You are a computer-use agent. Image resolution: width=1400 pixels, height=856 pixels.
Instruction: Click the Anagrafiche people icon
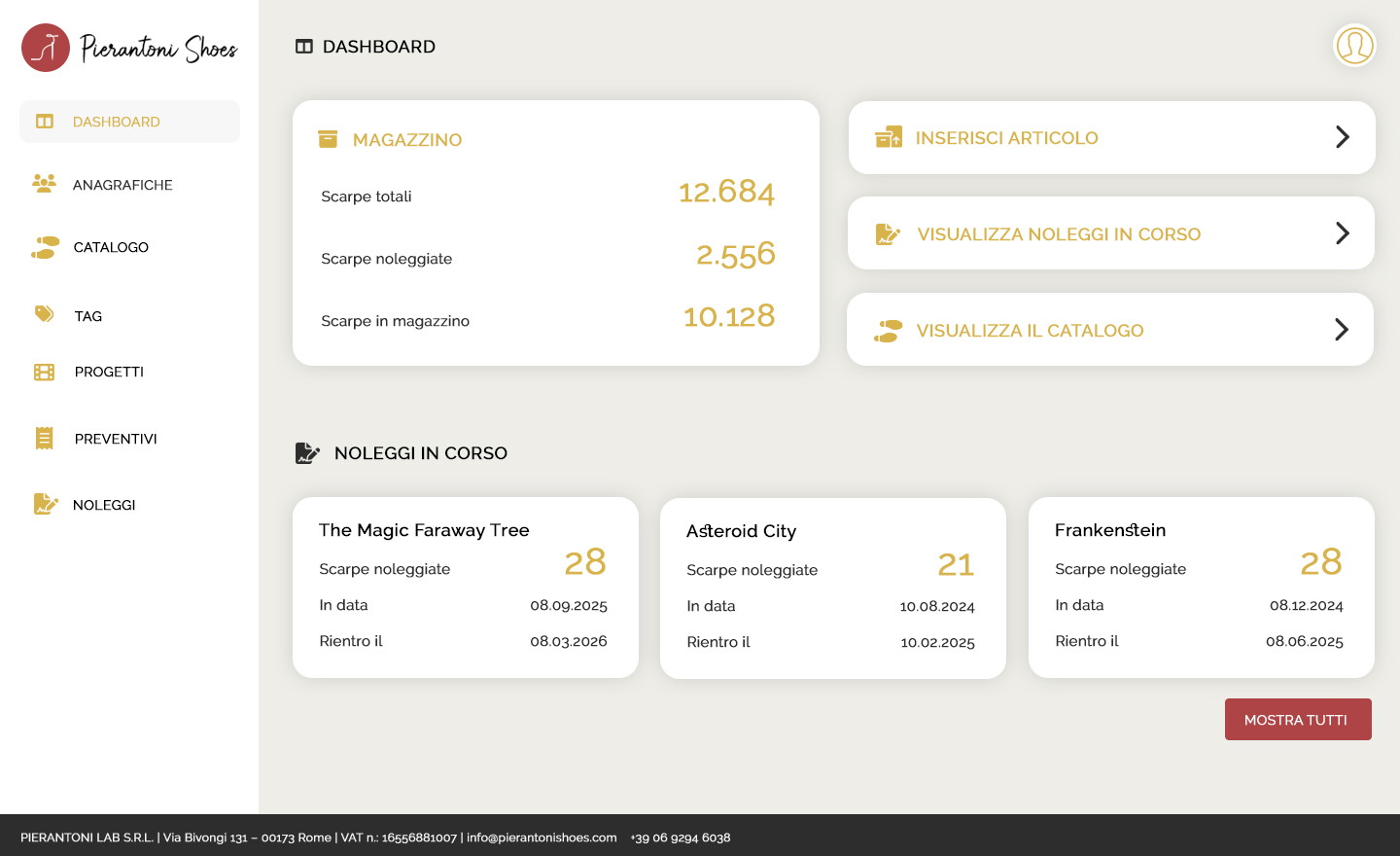[44, 183]
